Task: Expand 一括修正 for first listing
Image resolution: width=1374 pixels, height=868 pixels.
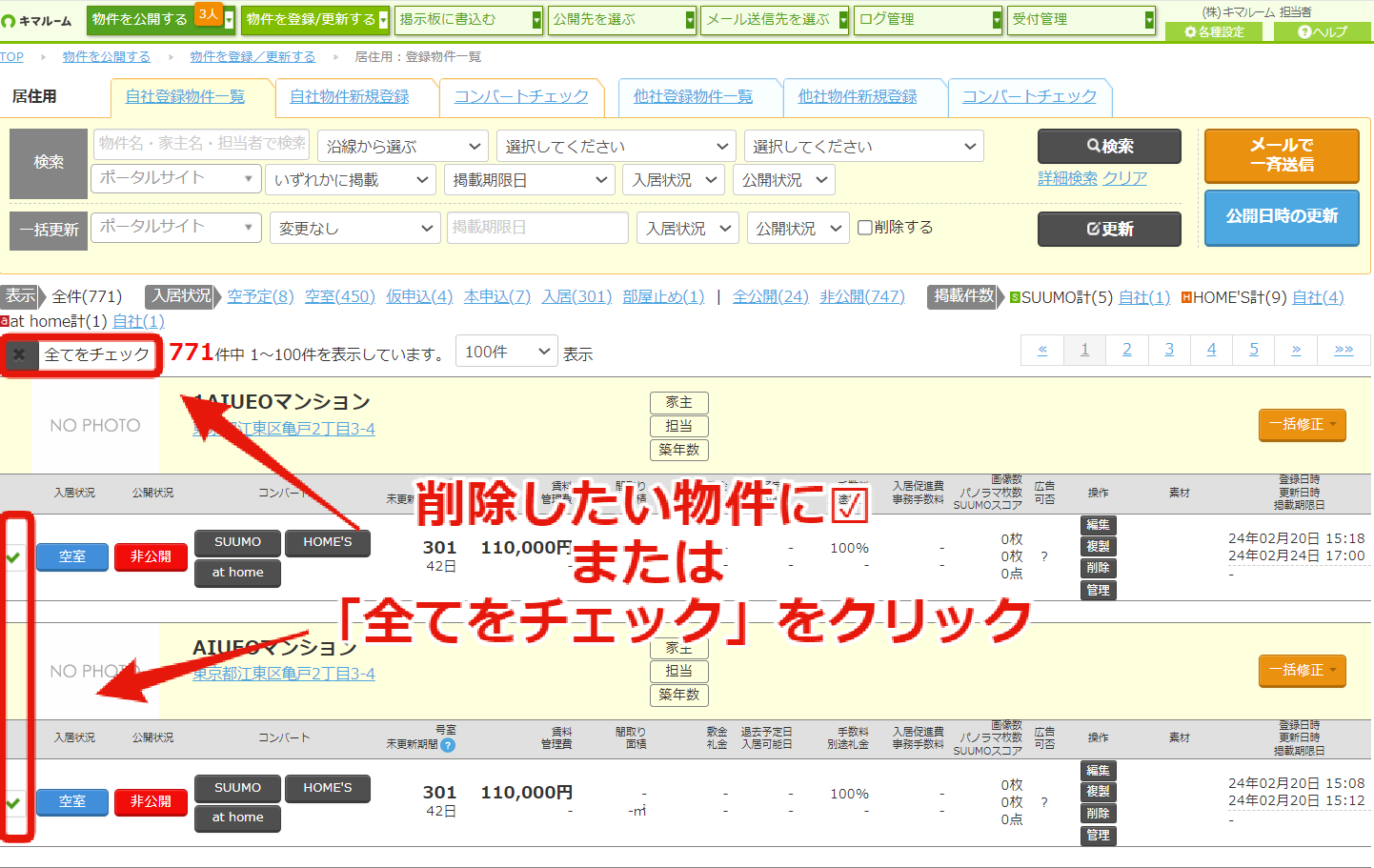Action: tap(1302, 425)
